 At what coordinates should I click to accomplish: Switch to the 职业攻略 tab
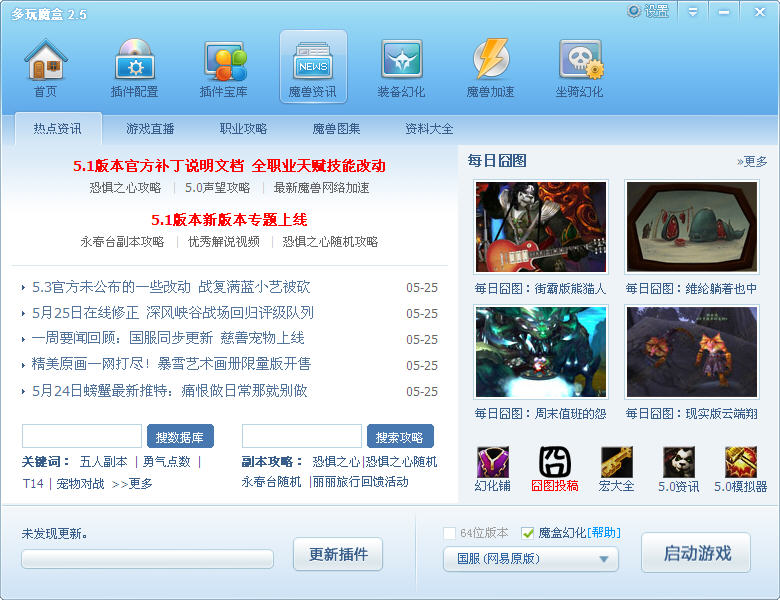[x=243, y=129]
